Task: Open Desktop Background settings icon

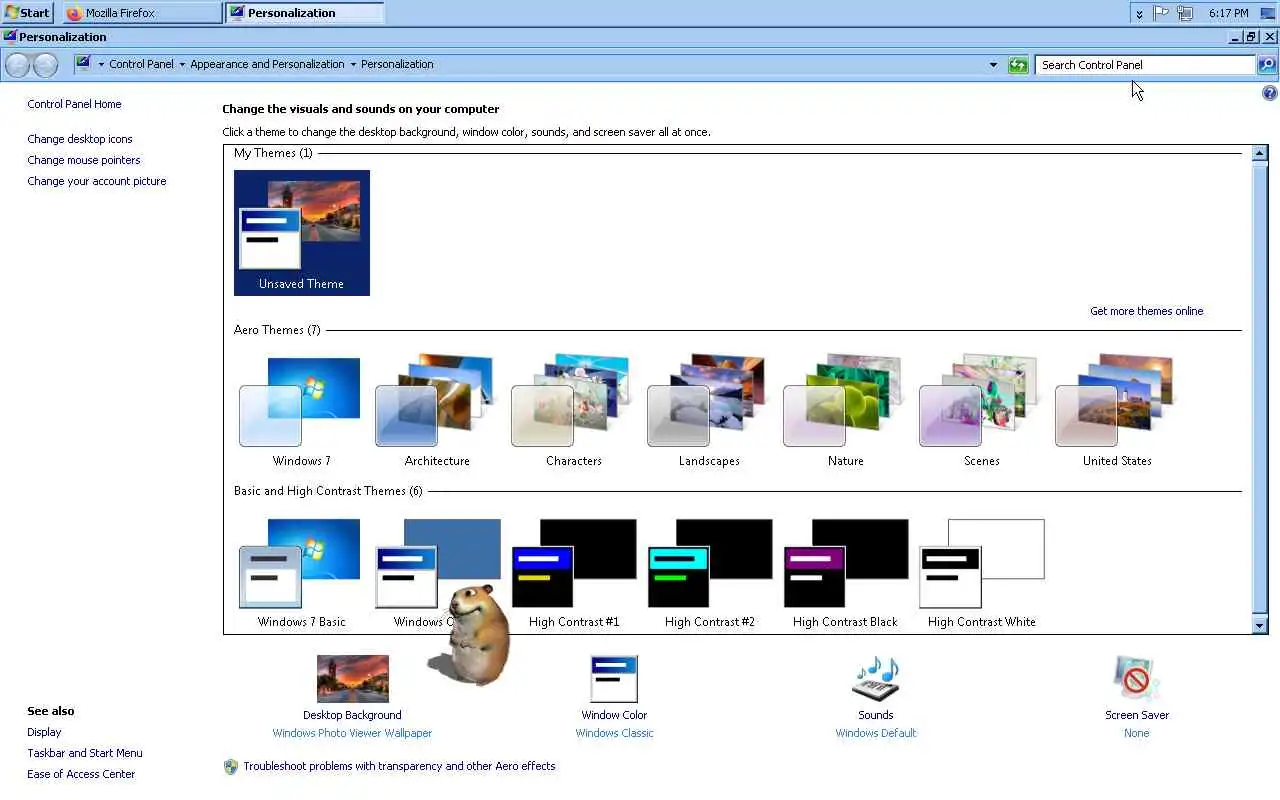Action: point(352,679)
